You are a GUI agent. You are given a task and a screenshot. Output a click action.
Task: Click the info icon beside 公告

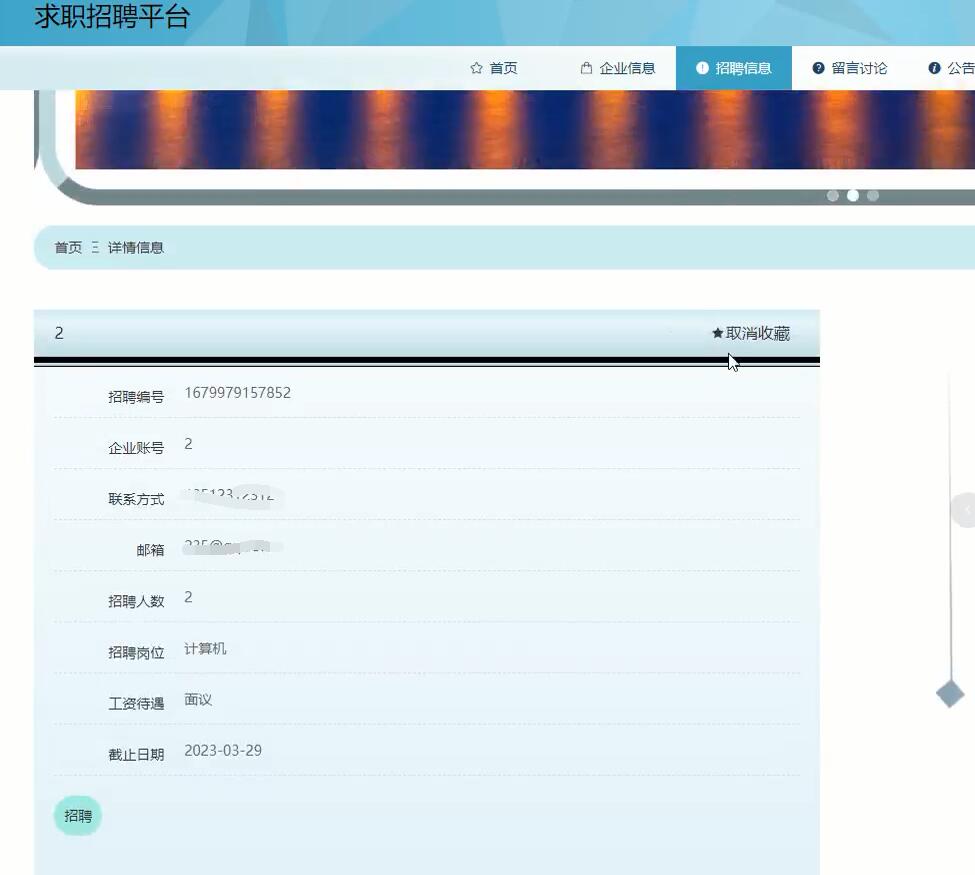click(934, 68)
